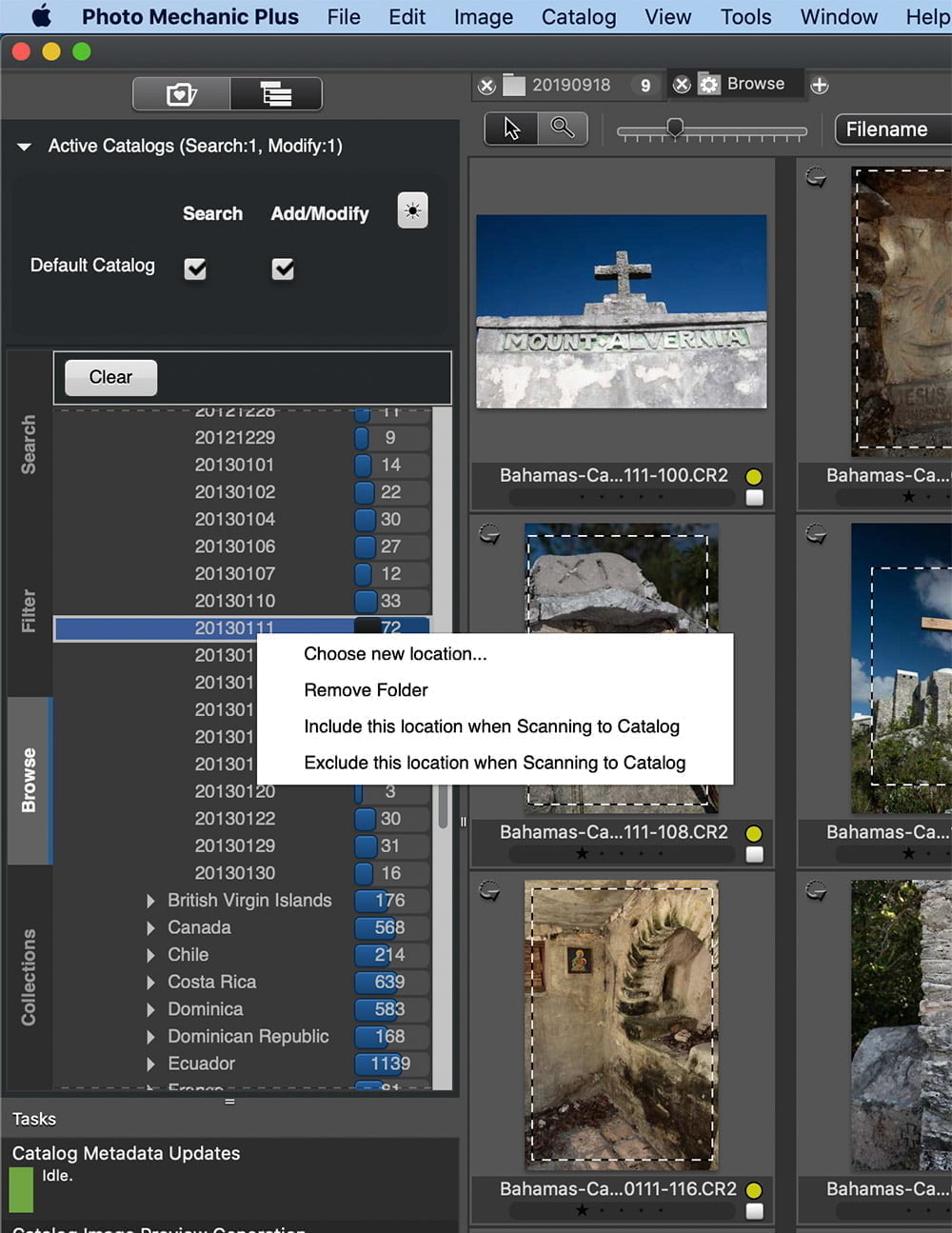Switch to the catalog camera-heart panel view
This screenshot has height=1233, width=952.
181,94
